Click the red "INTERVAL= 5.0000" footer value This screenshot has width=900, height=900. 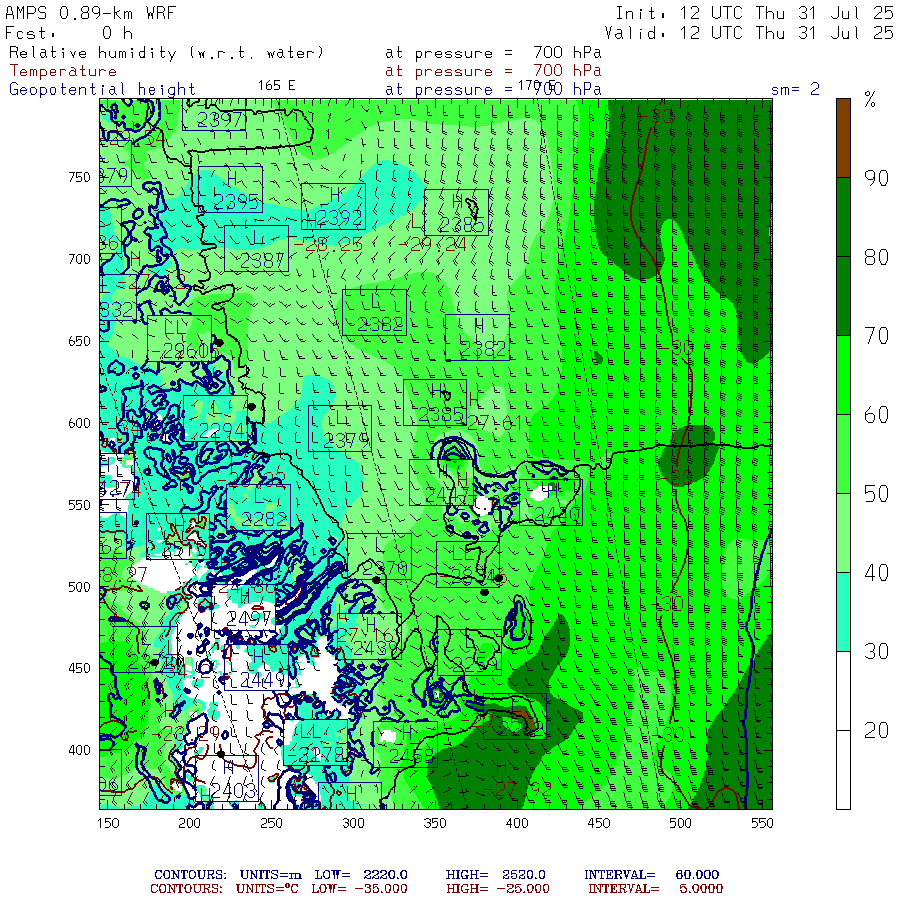655,889
